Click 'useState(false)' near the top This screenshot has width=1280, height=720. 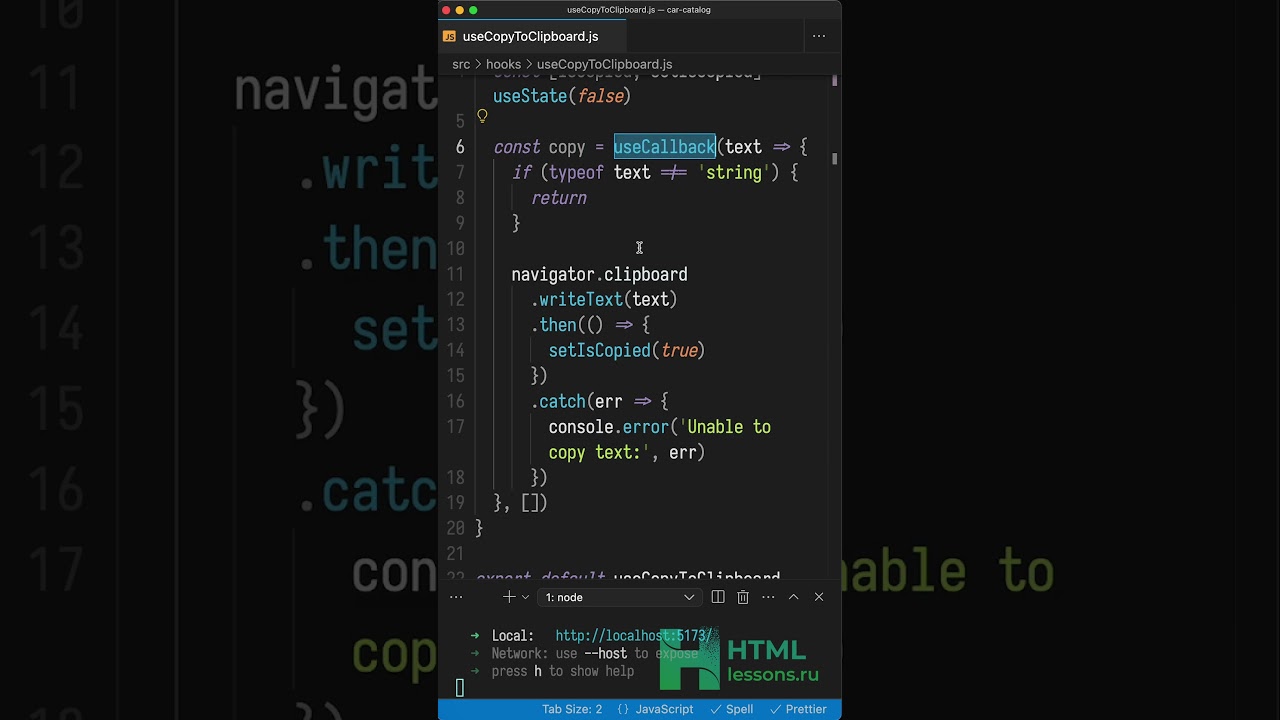(x=561, y=96)
